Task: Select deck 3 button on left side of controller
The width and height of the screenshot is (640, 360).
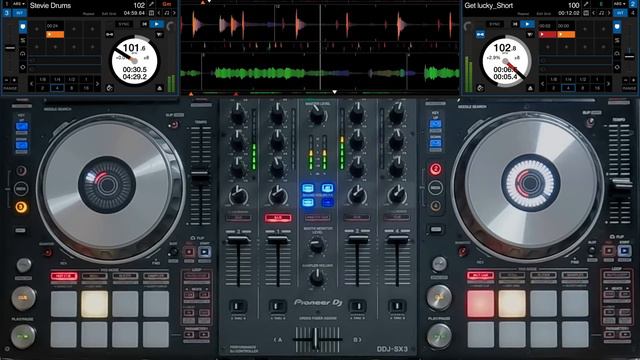Action: pyautogui.click(x=21, y=207)
